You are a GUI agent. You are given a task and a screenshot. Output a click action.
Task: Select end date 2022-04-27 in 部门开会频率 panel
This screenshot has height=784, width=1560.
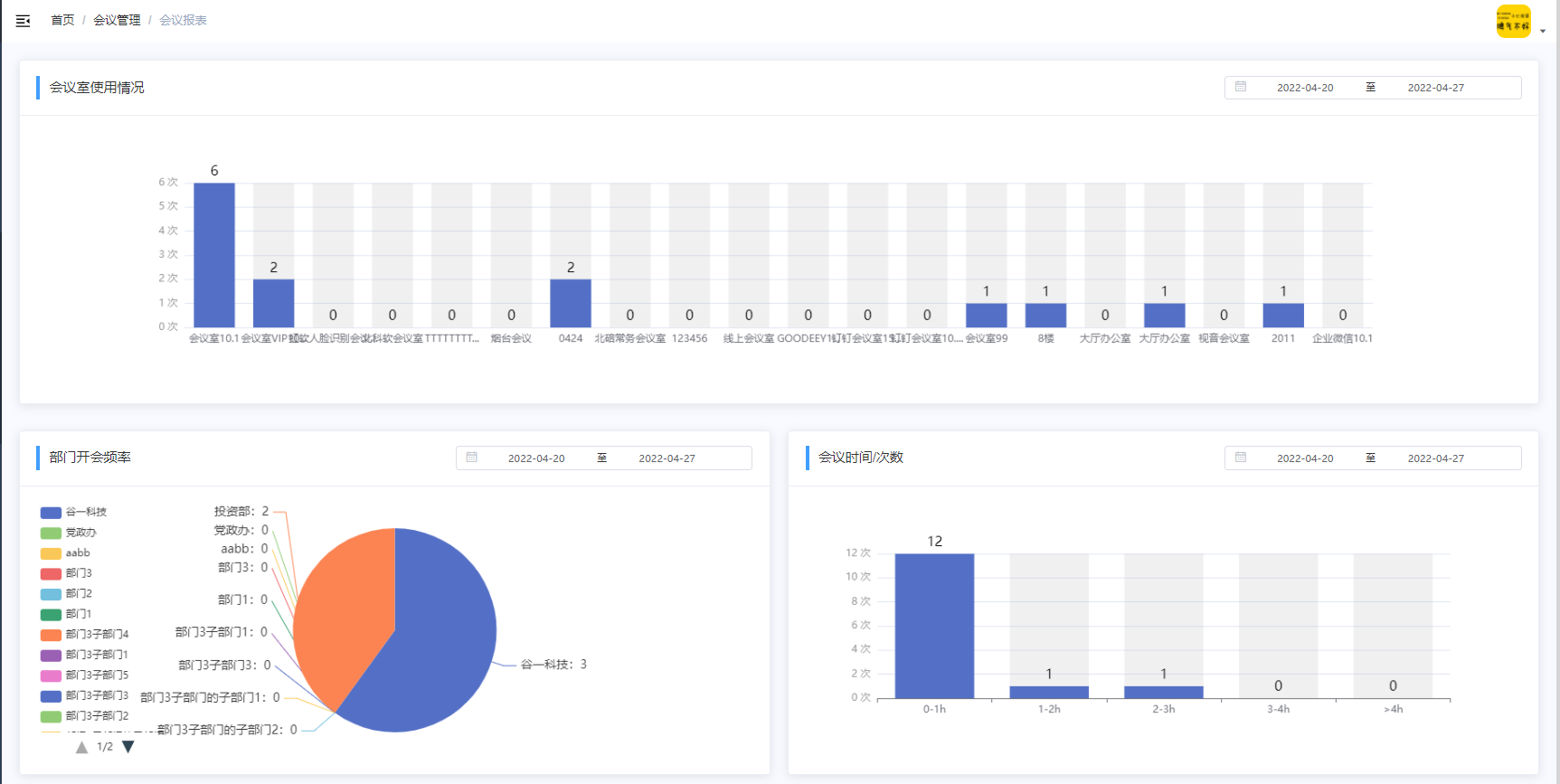pyautogui.click(x=667, y=458)
